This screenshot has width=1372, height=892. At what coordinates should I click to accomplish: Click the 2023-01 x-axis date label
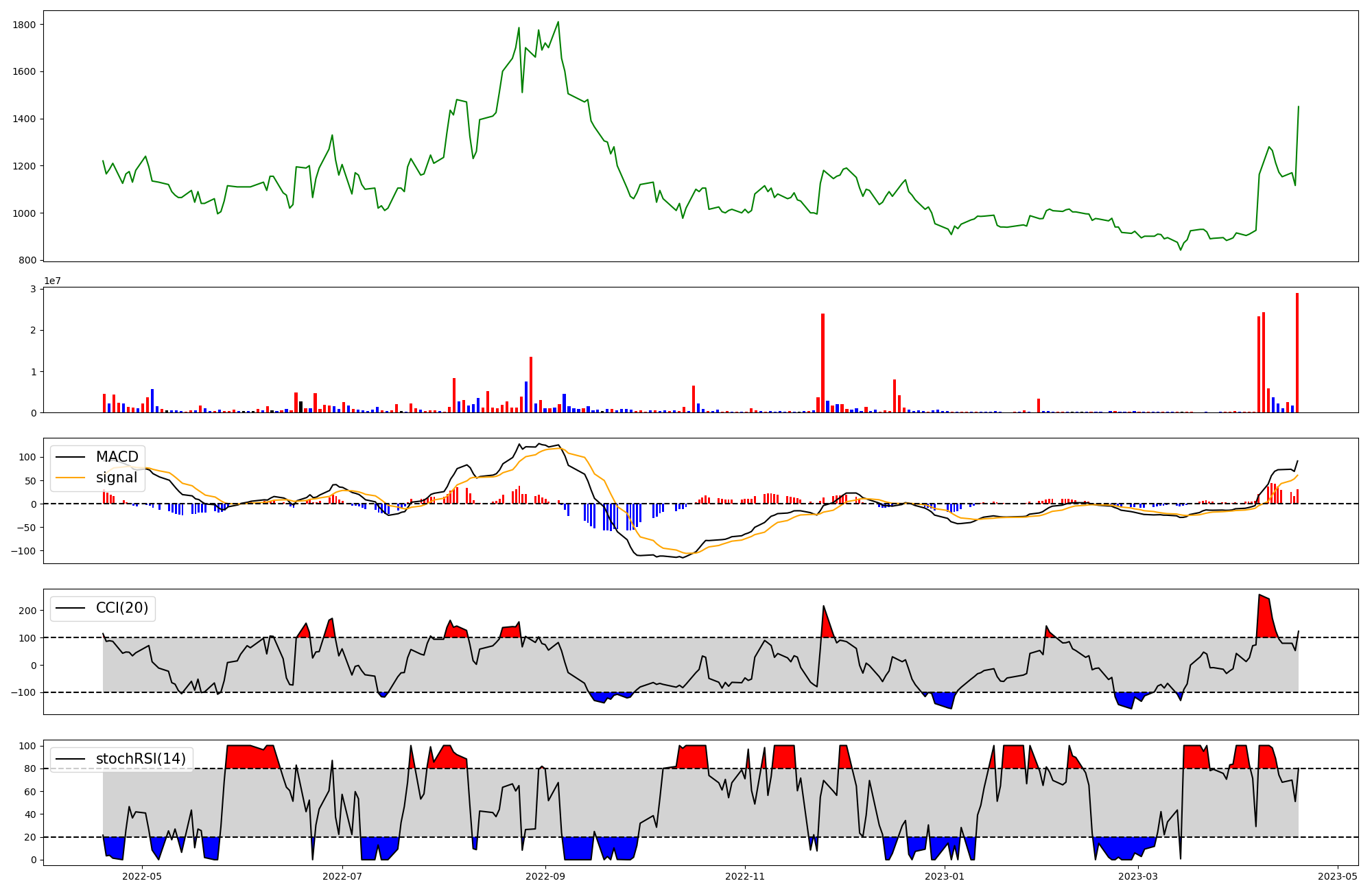(945, 876)
